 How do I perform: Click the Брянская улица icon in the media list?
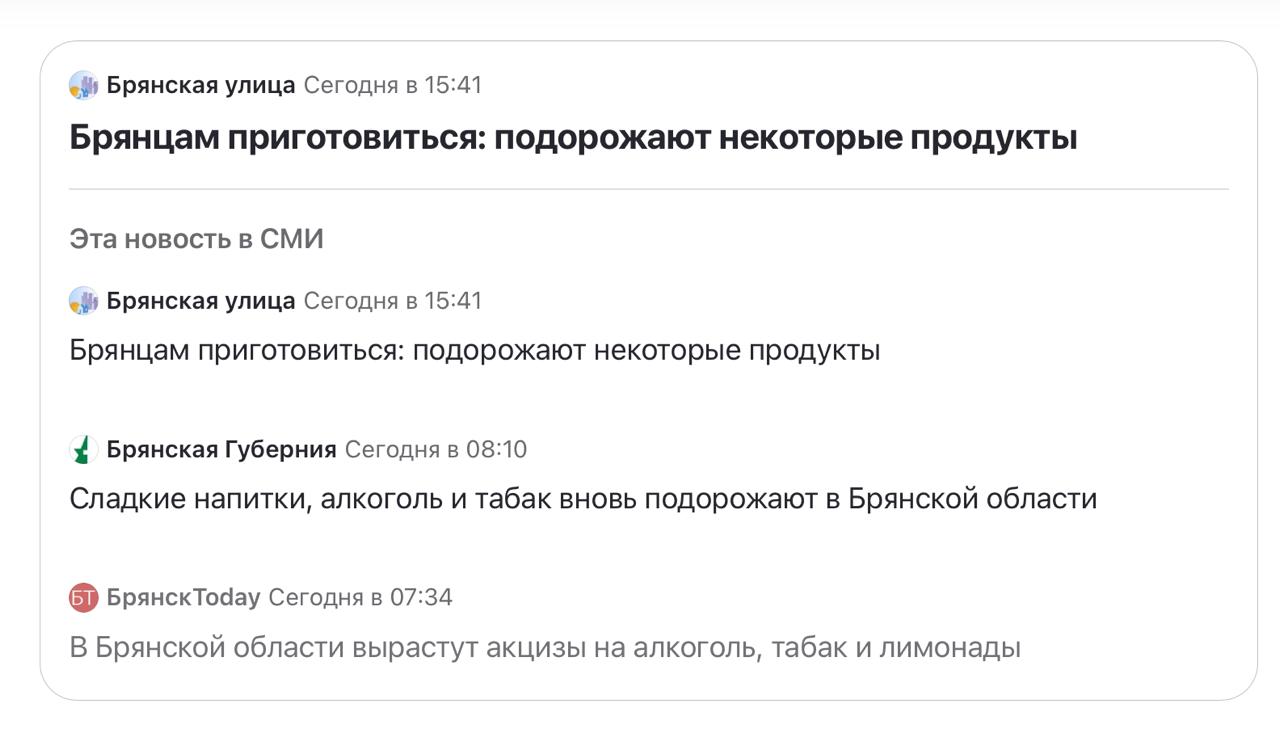coord(83,301)
